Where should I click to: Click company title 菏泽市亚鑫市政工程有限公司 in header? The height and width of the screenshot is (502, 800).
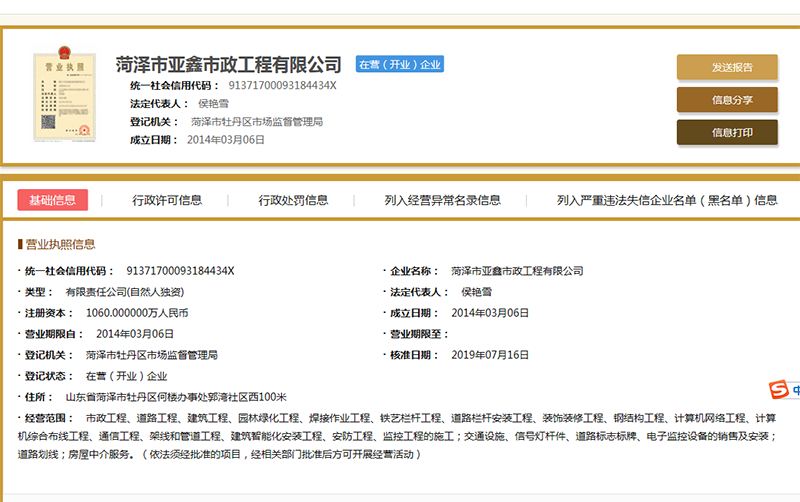(x=228, y=65)
